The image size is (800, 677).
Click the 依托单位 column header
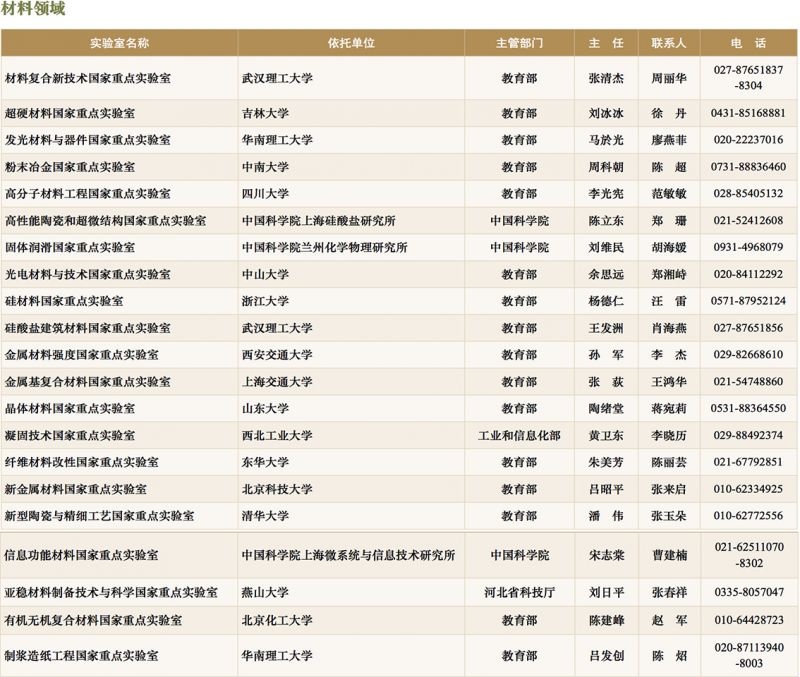point(350,43)
